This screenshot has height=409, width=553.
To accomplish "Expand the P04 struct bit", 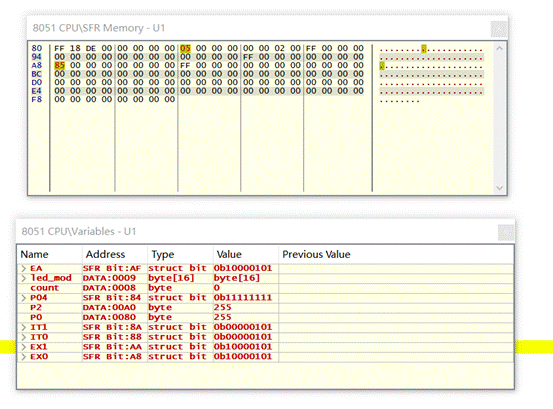I will [24, 298].
